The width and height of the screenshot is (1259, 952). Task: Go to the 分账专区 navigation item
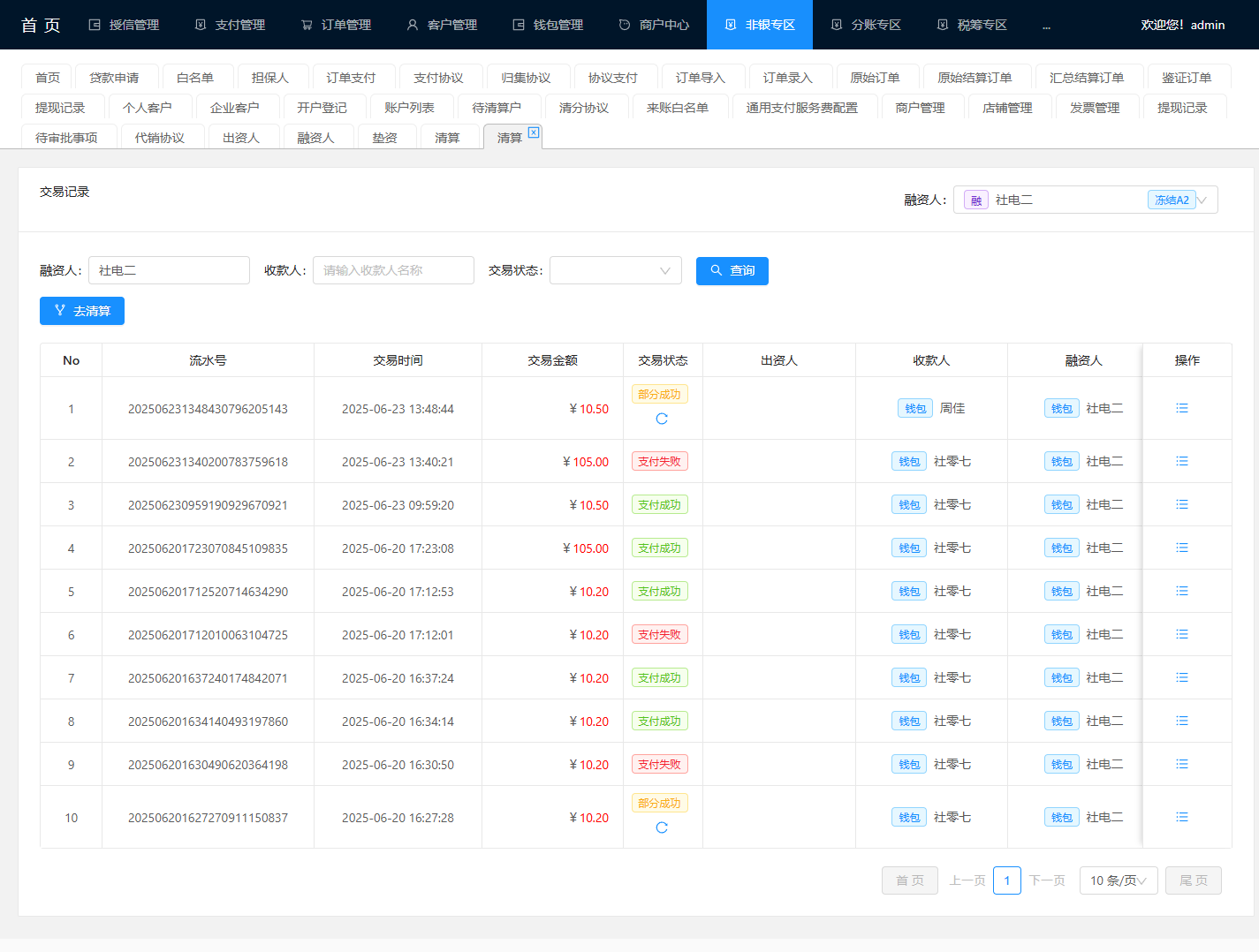click(x=866, y=25)
